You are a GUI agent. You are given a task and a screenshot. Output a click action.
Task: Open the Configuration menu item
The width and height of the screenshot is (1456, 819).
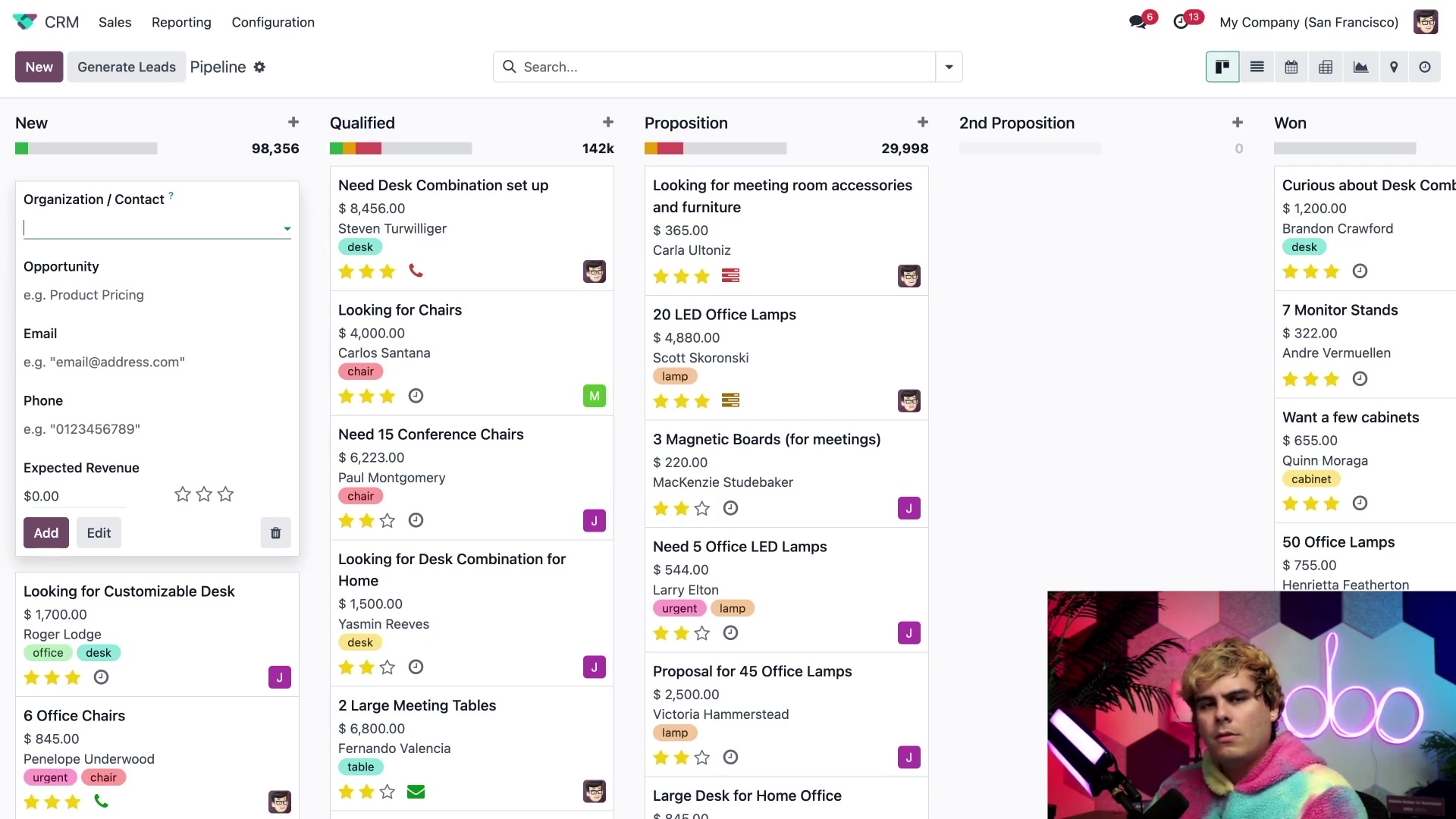273,22
